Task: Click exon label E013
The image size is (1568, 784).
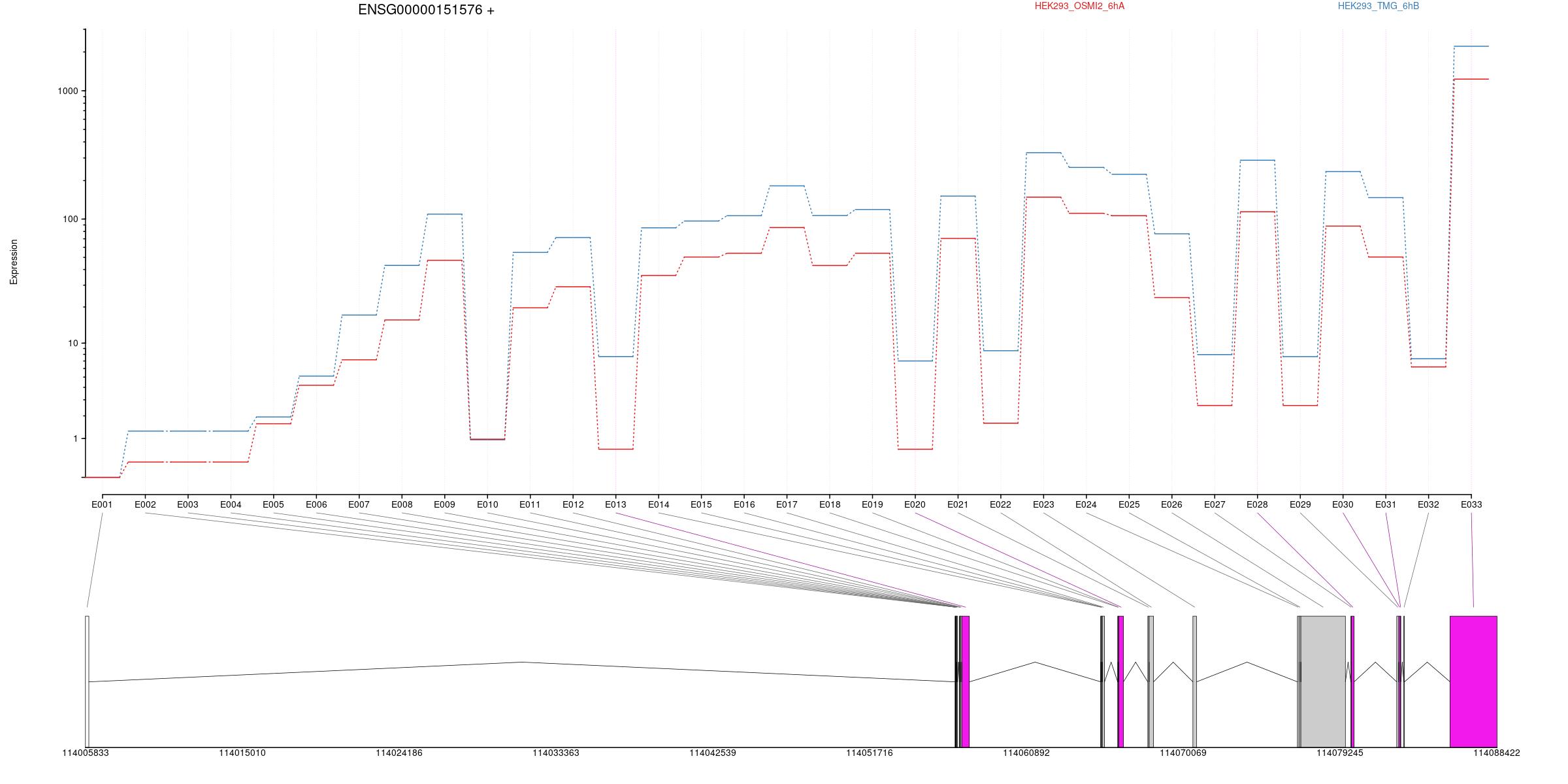Action: point(615,504)
